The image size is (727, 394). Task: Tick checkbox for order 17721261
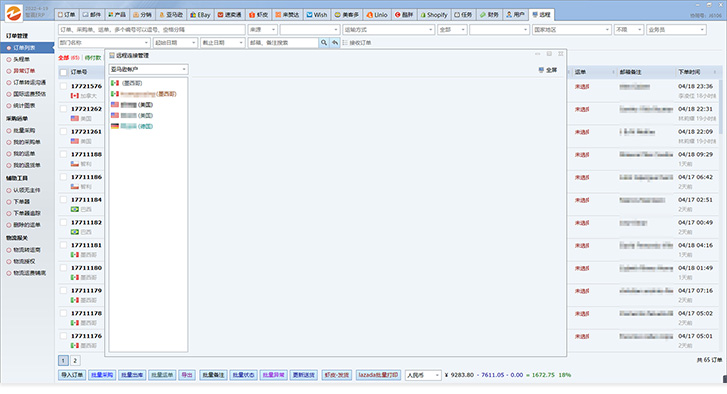point(64,132)
